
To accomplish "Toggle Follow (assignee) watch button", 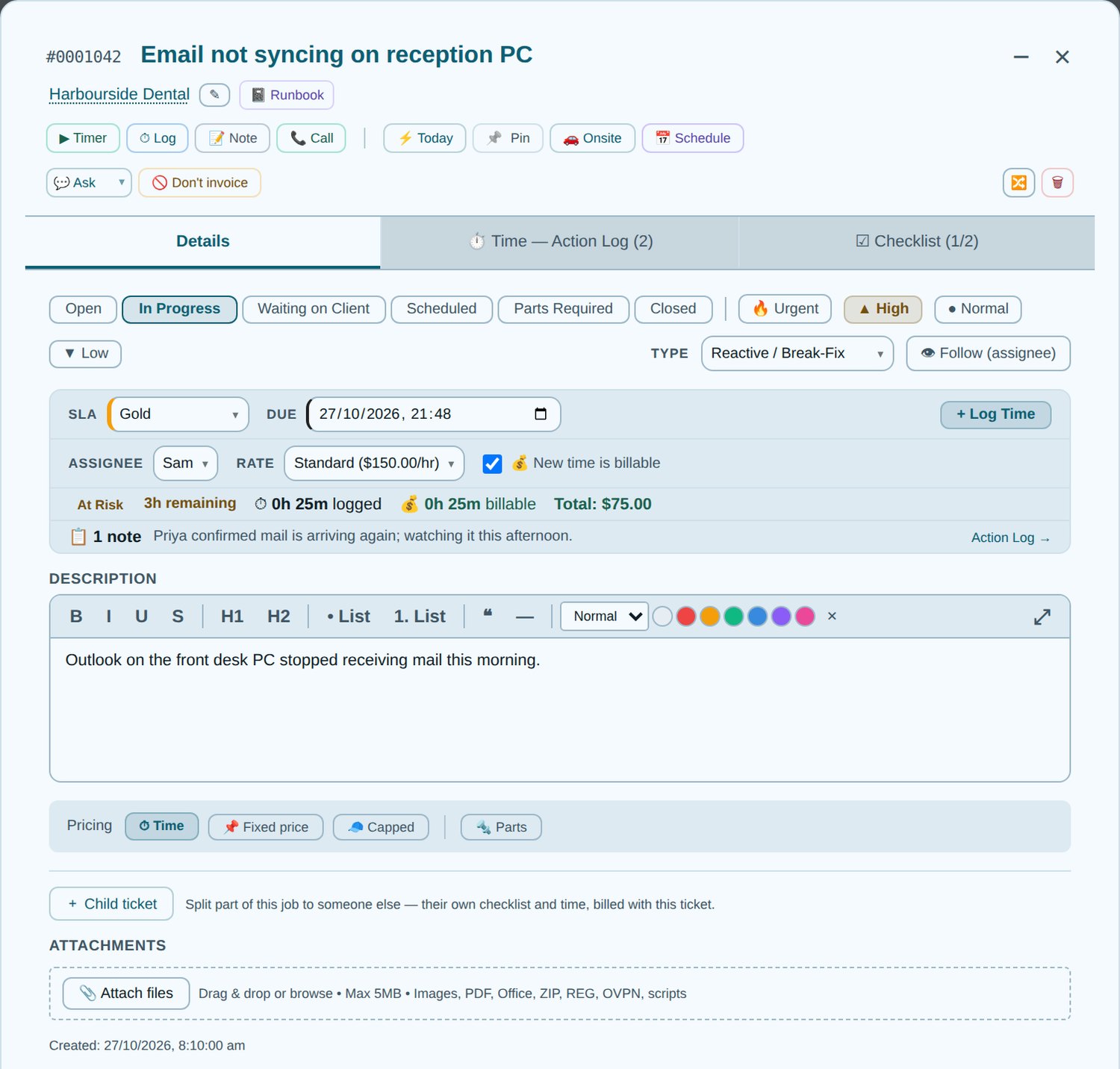I will pyautogui.click(x=988, y=353).
